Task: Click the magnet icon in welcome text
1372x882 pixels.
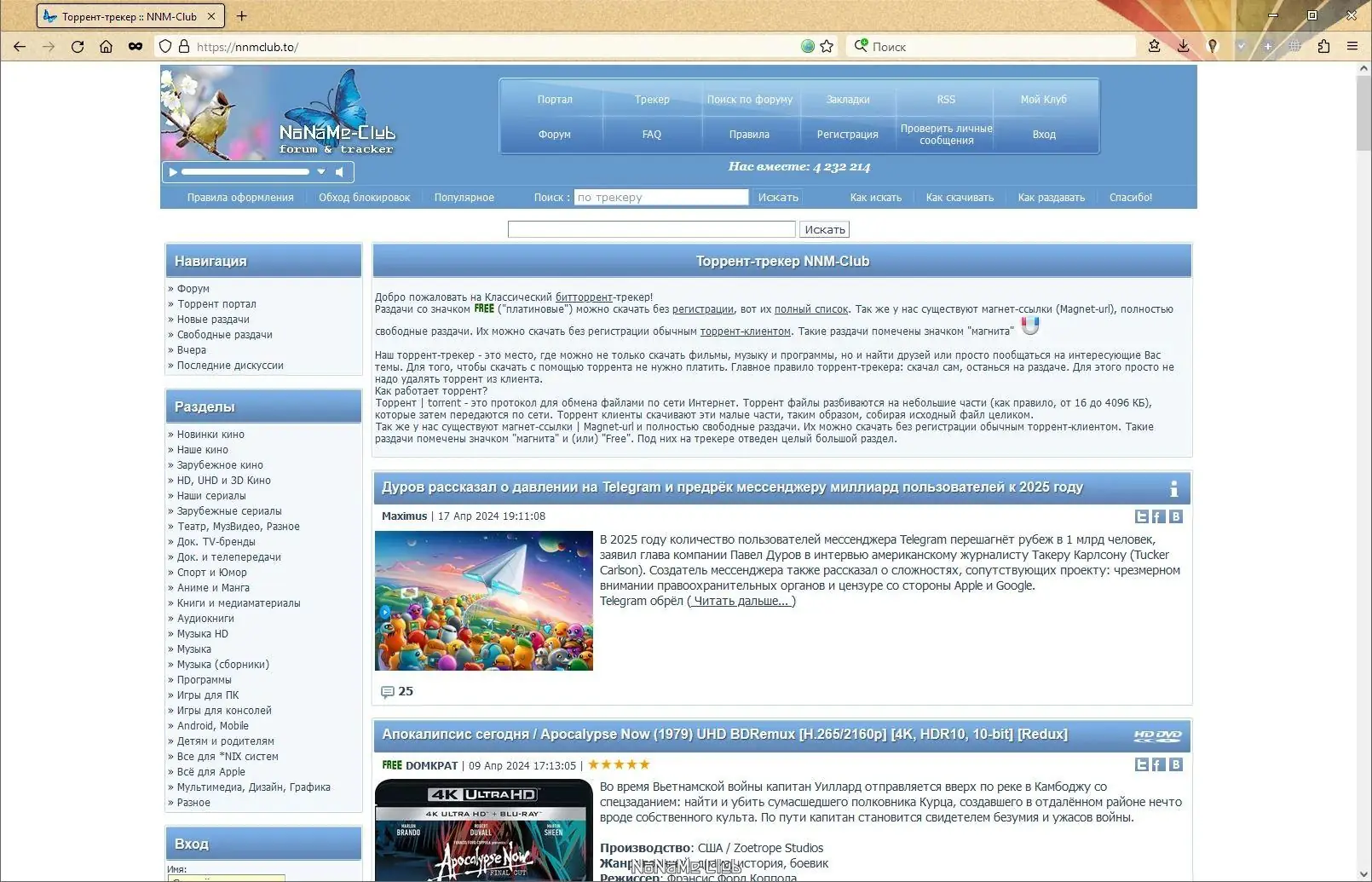Action: [x=1030, y=326]
